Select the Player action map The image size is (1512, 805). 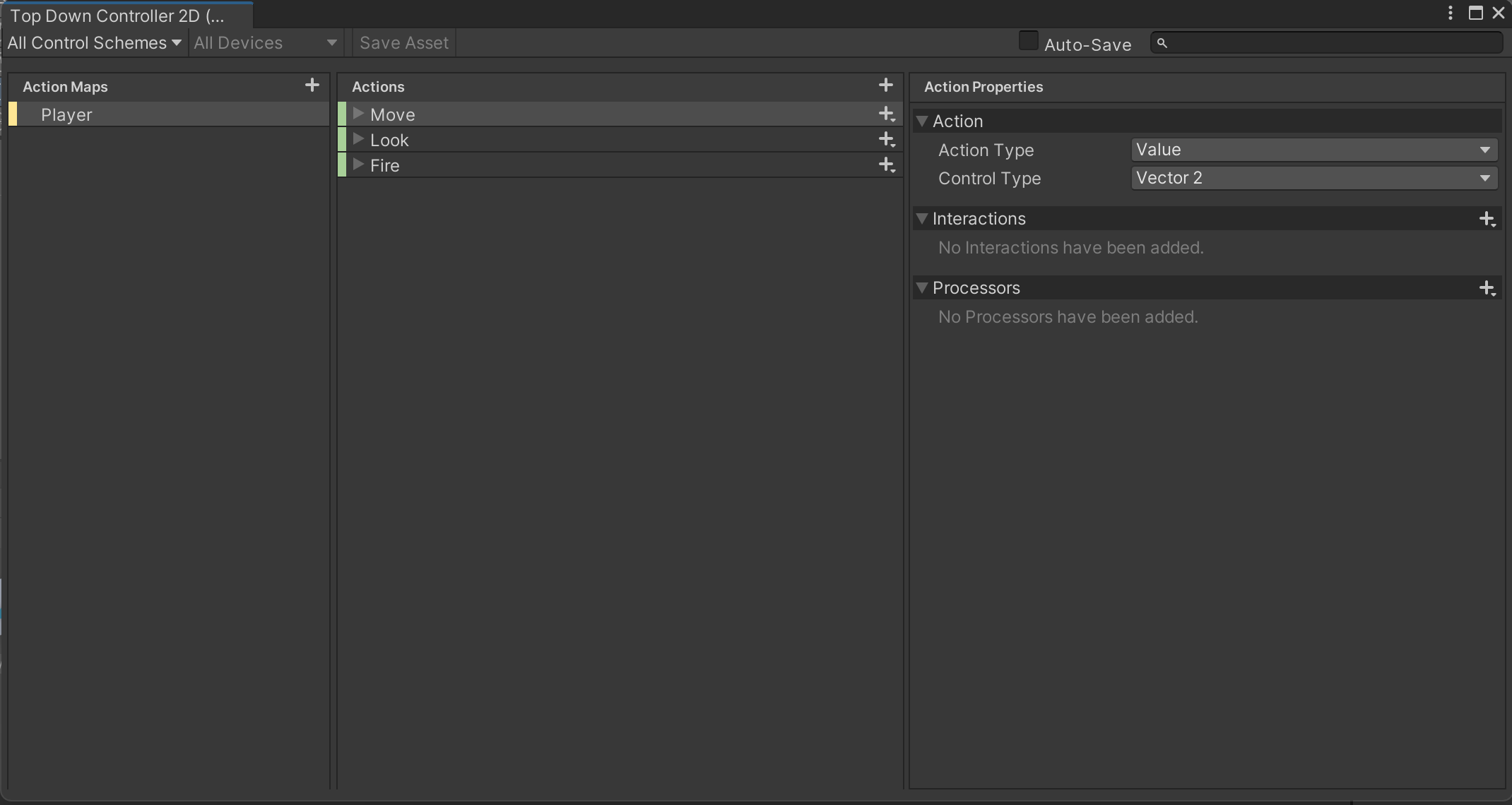67,114
